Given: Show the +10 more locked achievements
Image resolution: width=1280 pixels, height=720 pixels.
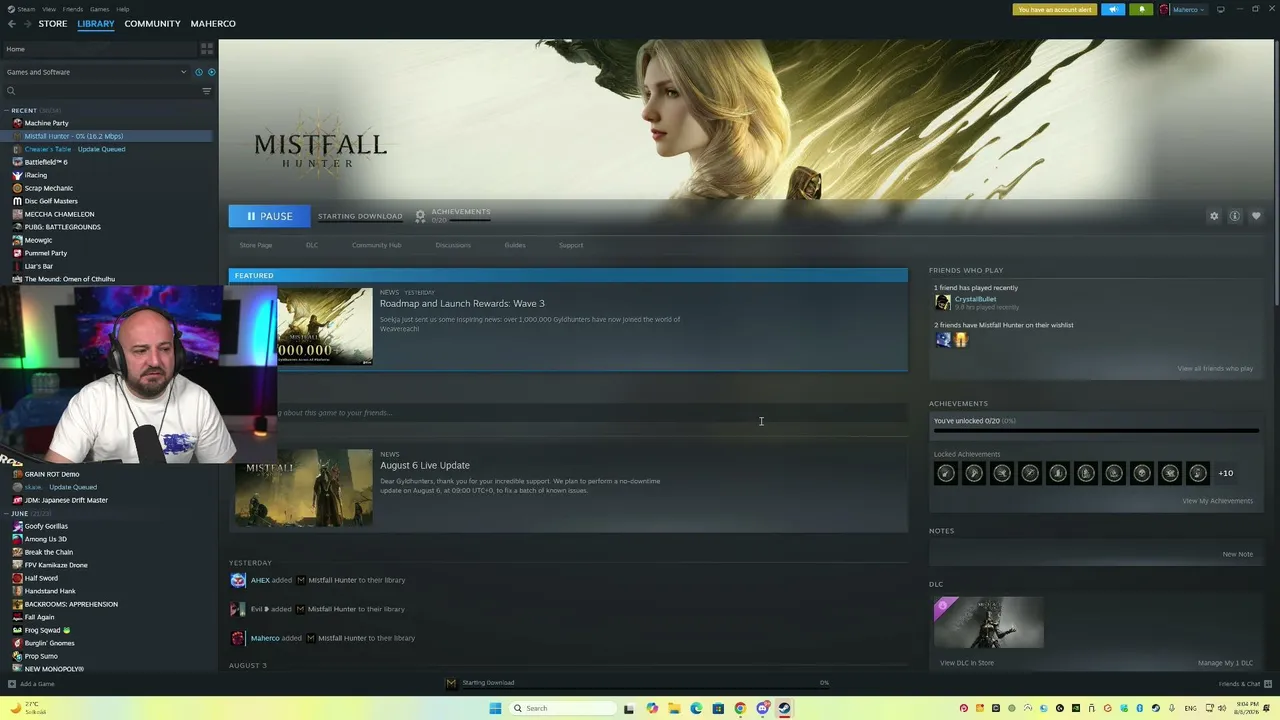Looking at the screenshot, I should pyautogui.click(x=1225, y=473).
